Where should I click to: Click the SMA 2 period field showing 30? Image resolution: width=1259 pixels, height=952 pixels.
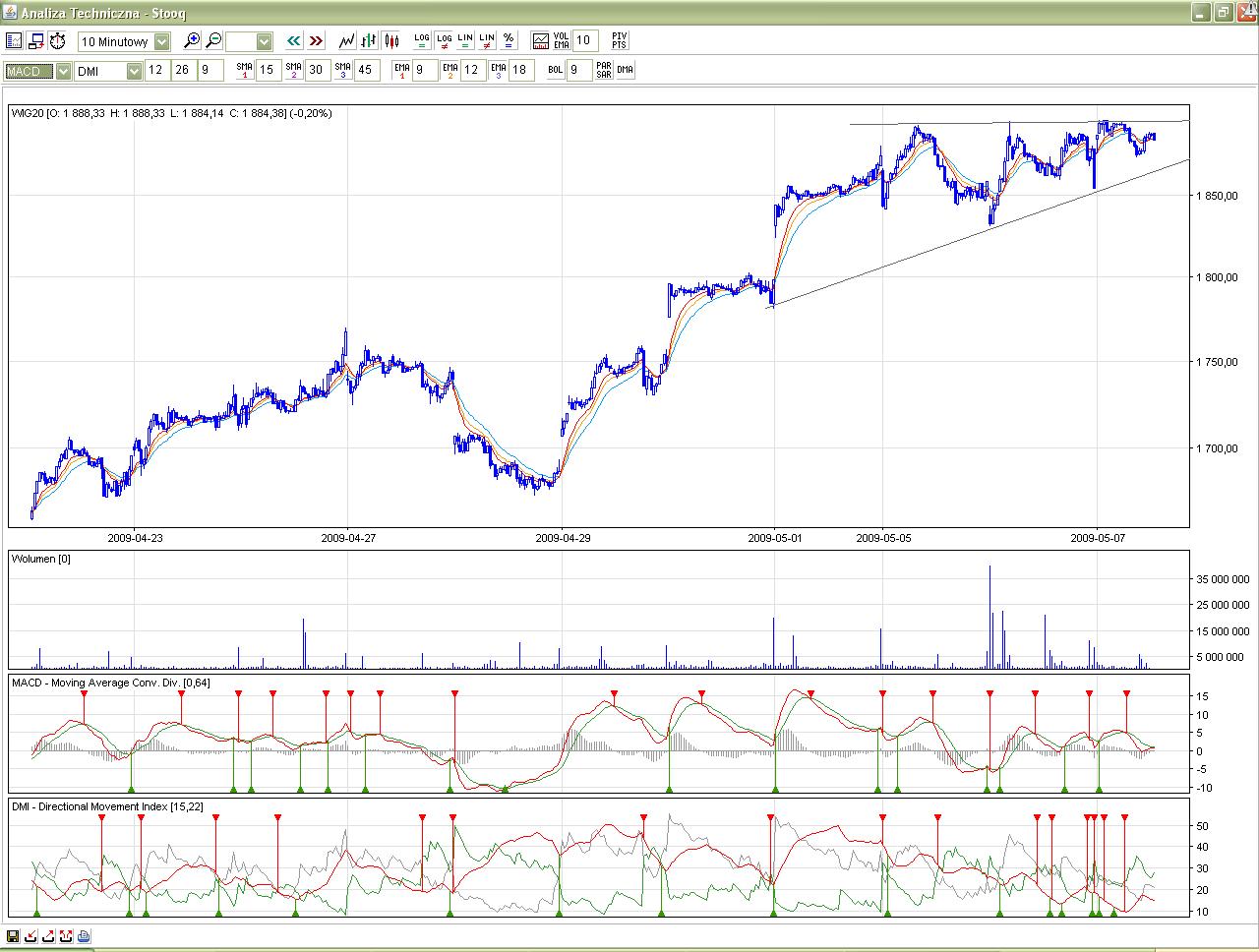(318, 71)
